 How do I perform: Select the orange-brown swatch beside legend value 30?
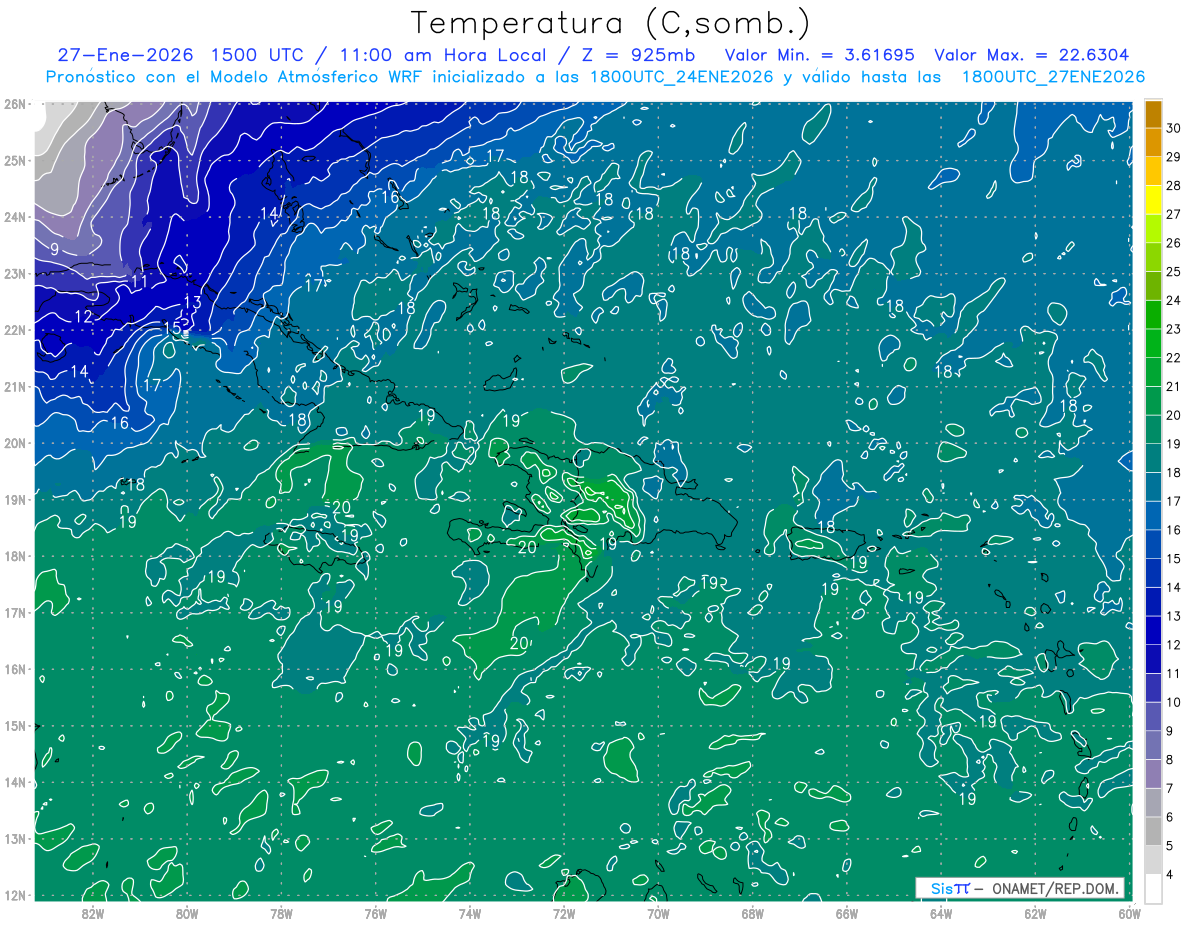[x=1153, y=114]
